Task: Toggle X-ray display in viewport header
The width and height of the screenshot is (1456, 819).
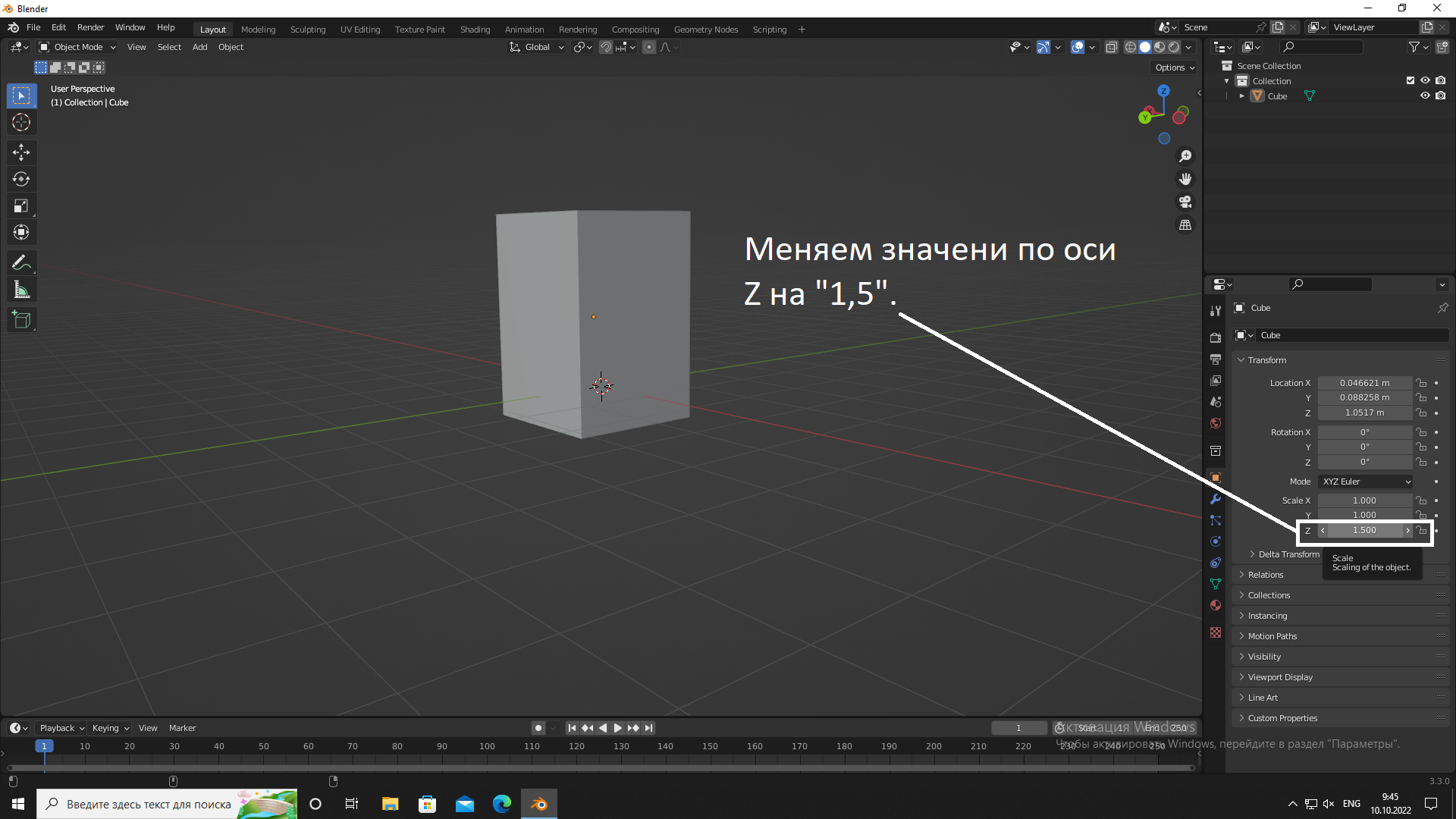Action: pos(1111,47)
